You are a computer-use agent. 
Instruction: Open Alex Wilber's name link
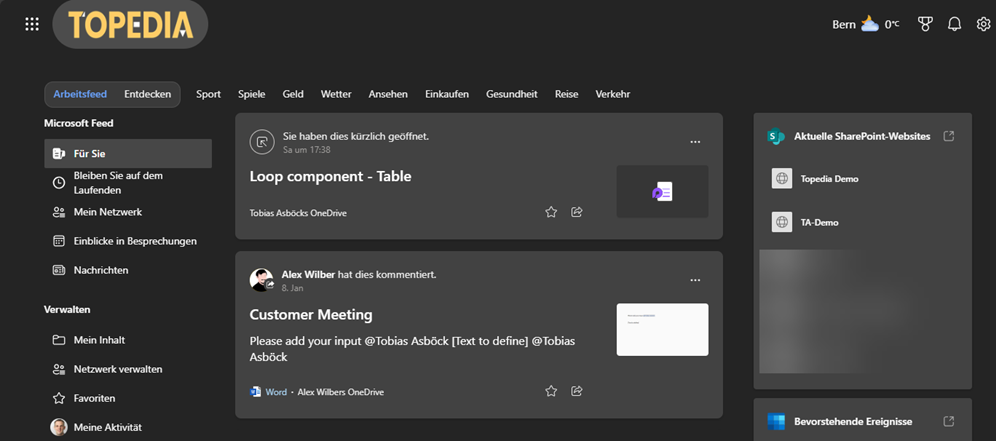pyautogui.click(x=308, y=275)
